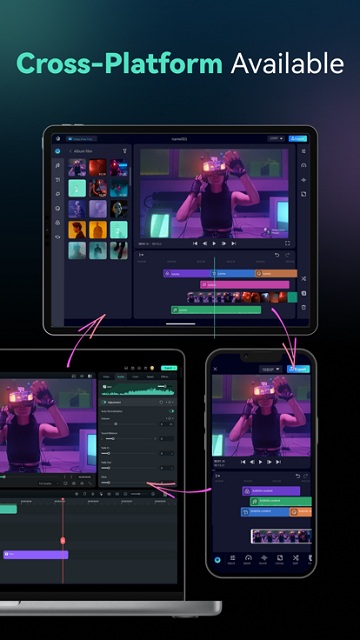Select the green Subtitle content clip on phone
This screenshot has width=360, height=640.
(281, 501)
